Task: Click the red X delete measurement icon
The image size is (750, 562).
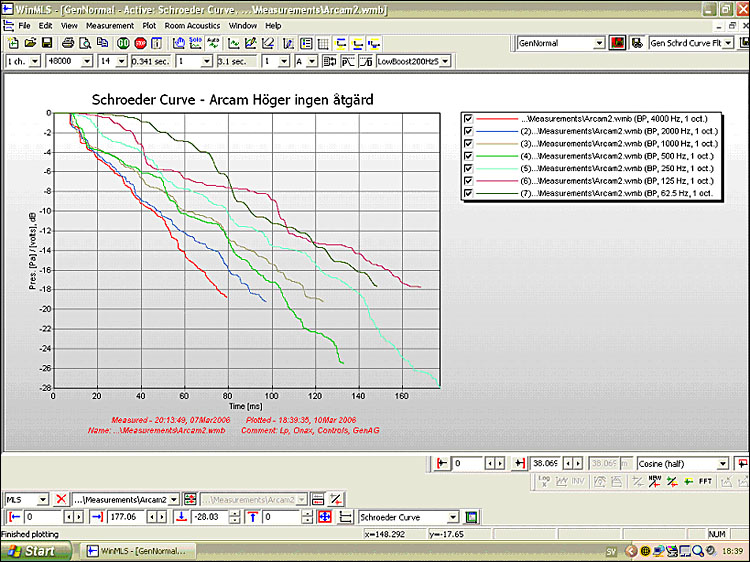Action: 61,498
